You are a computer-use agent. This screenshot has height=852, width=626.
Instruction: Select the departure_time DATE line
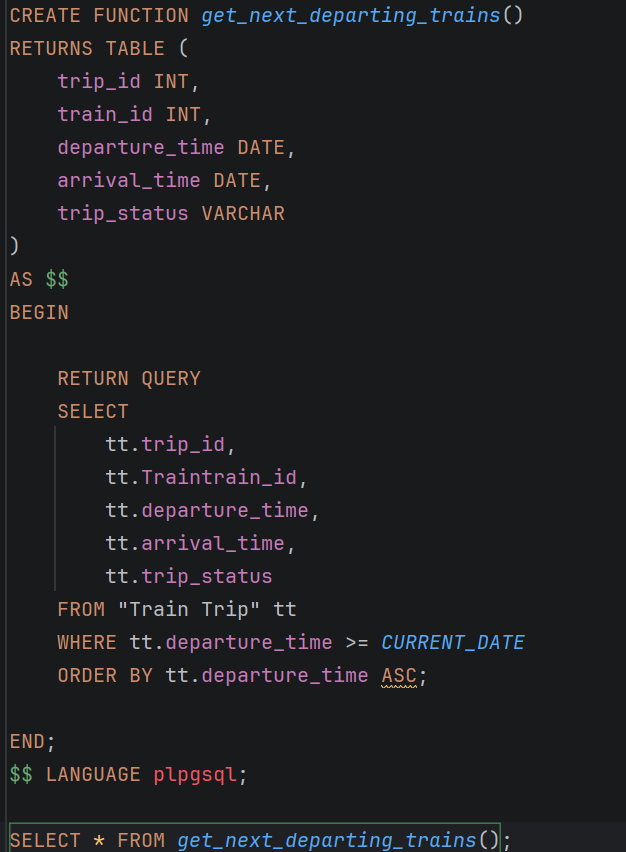coord(176,148)
